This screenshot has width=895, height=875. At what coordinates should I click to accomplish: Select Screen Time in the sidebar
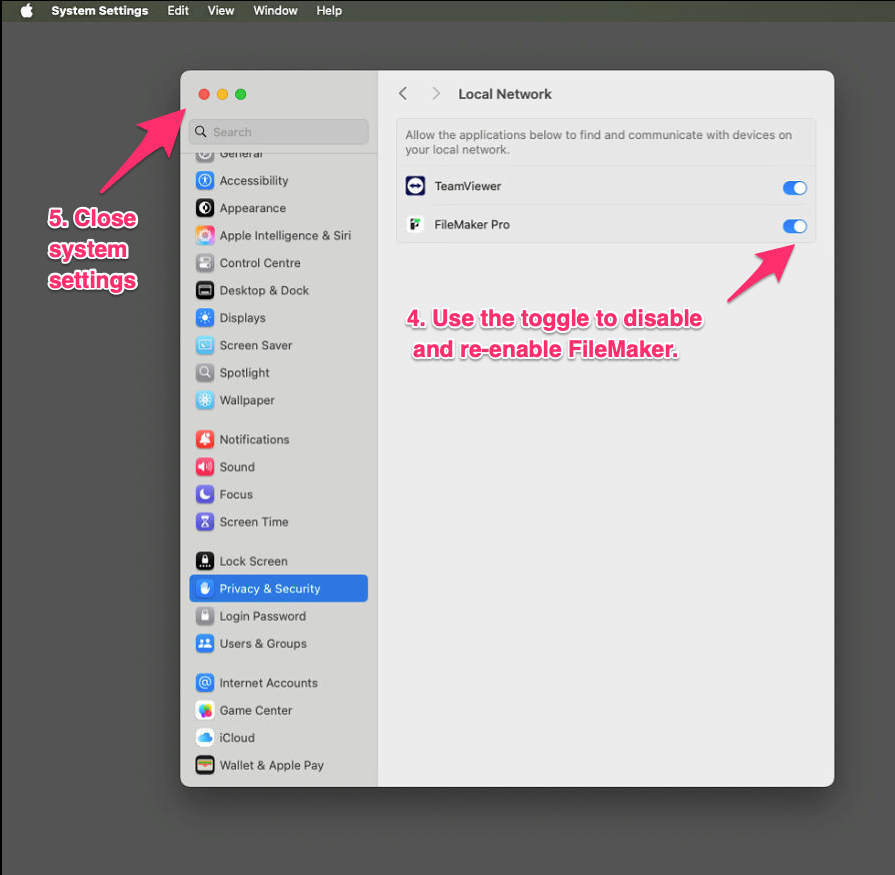[x=279, y=521]
